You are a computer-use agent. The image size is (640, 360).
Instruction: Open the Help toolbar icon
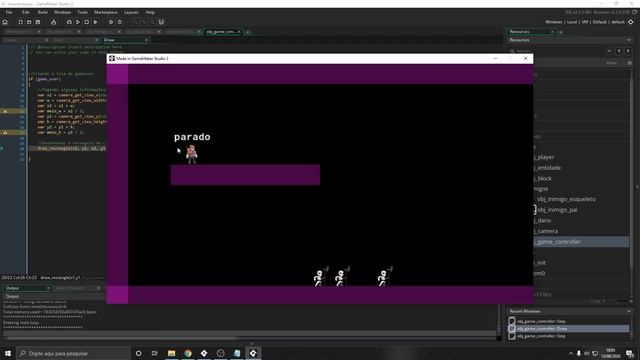(x=120, y=22)
